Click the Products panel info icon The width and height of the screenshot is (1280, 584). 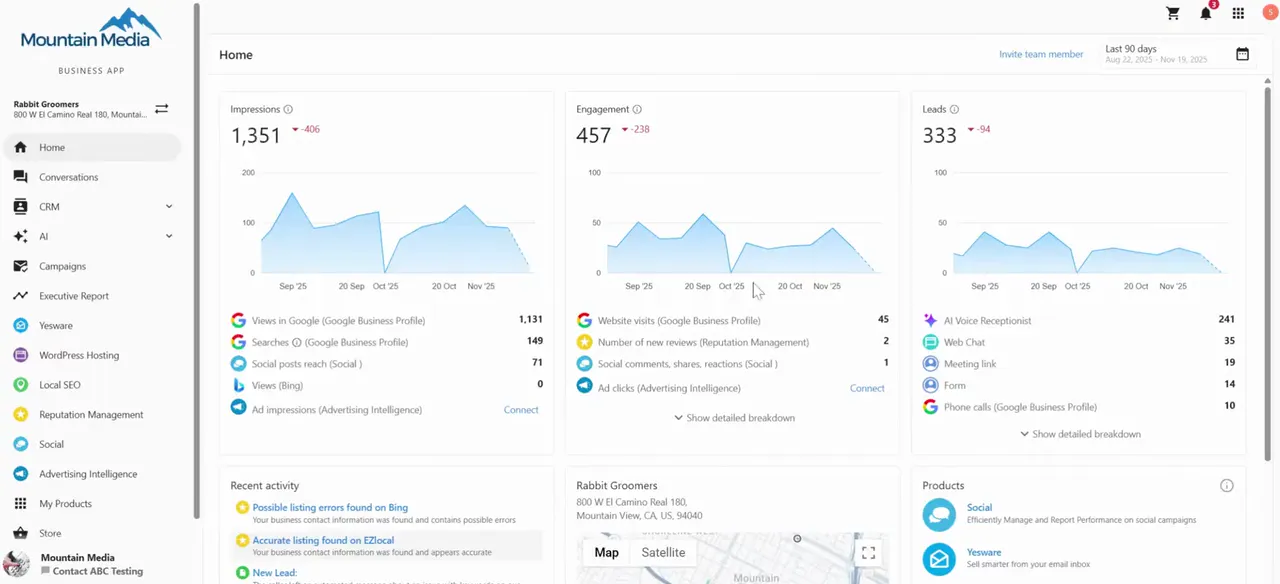click(1227, 486)
